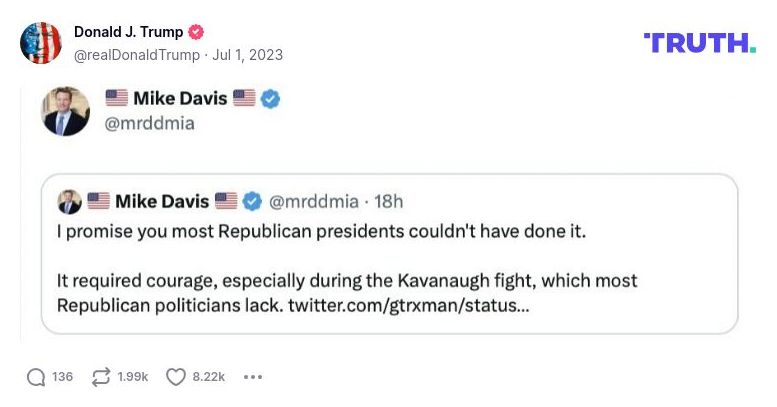
Task: Click the small Mike Davis avatar in the quoted post
Action: [70, 201]
